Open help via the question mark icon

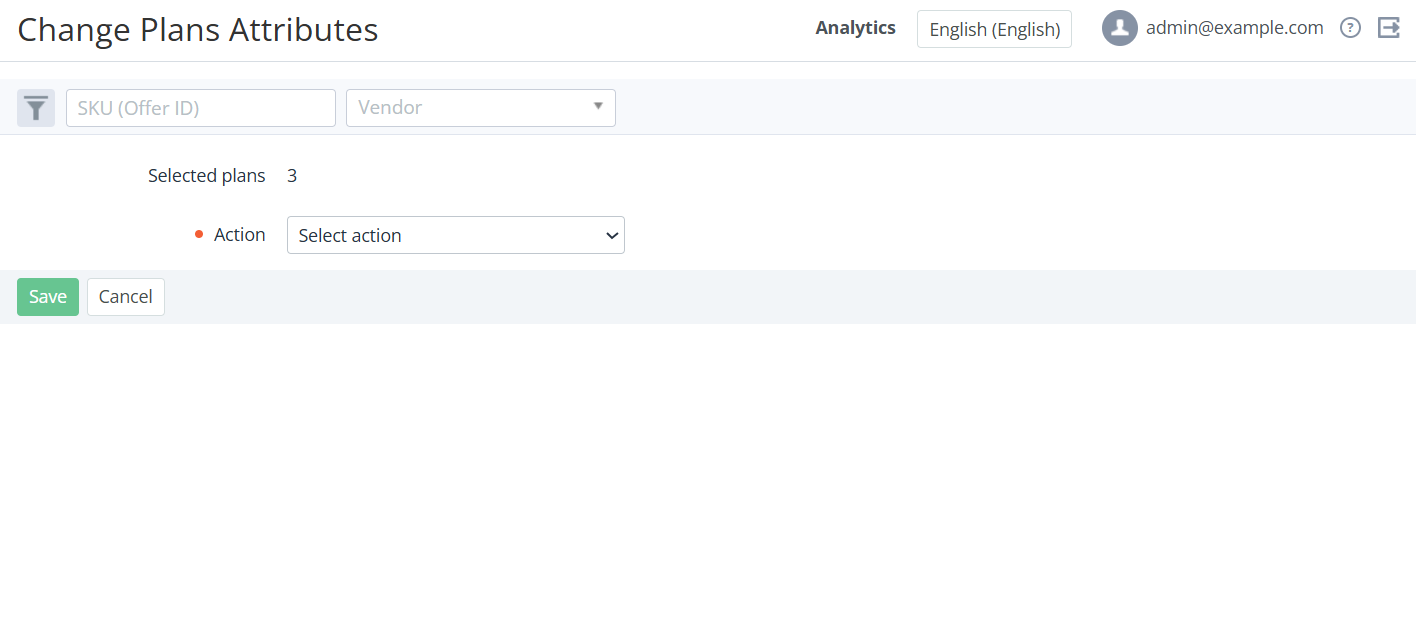tap(1351, 28)
